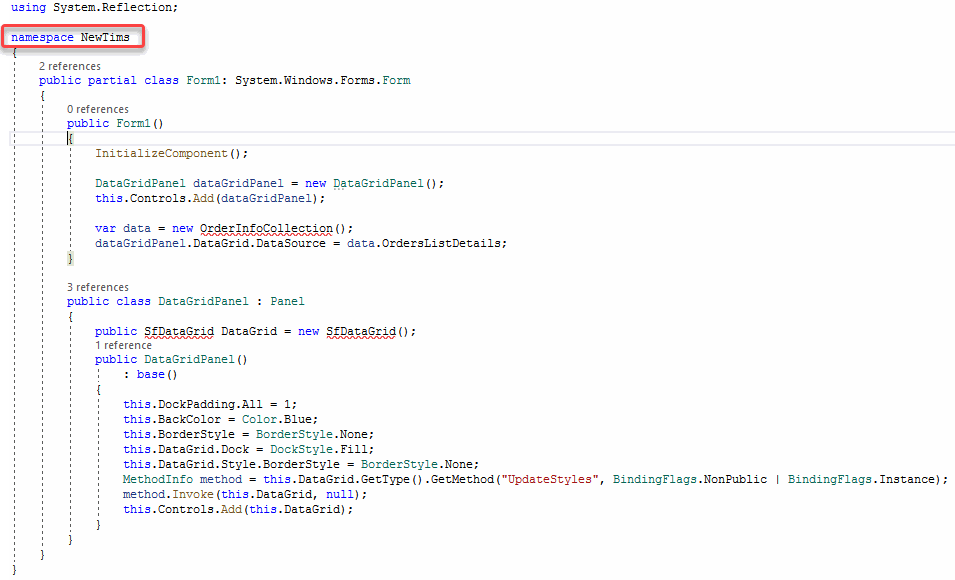Click data.OrdersListDetails in the DataSource assignment
Screen dimensions: 955x580
click(x=424, y=244)
